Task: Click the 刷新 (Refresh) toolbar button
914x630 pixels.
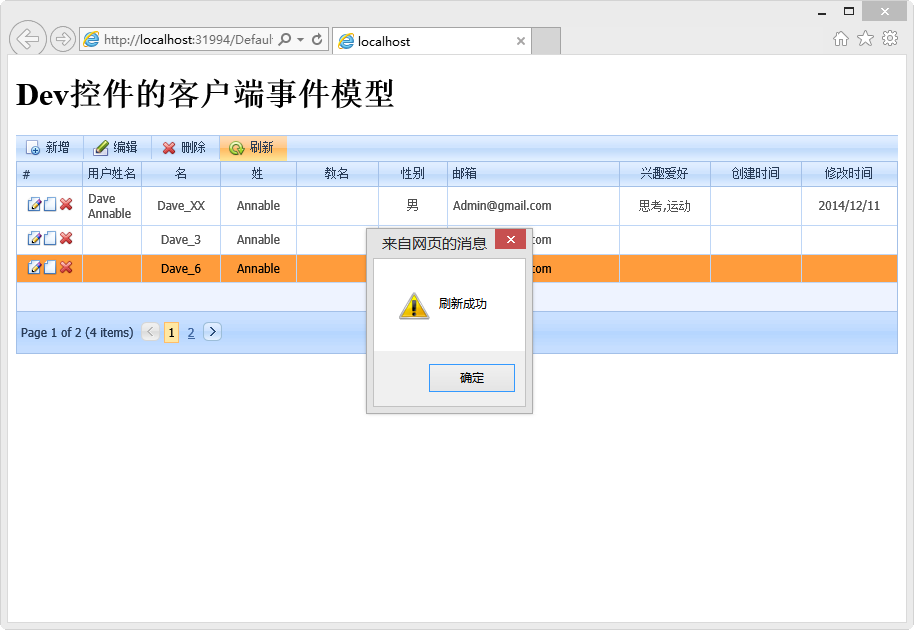Action: tap(253, 148)
